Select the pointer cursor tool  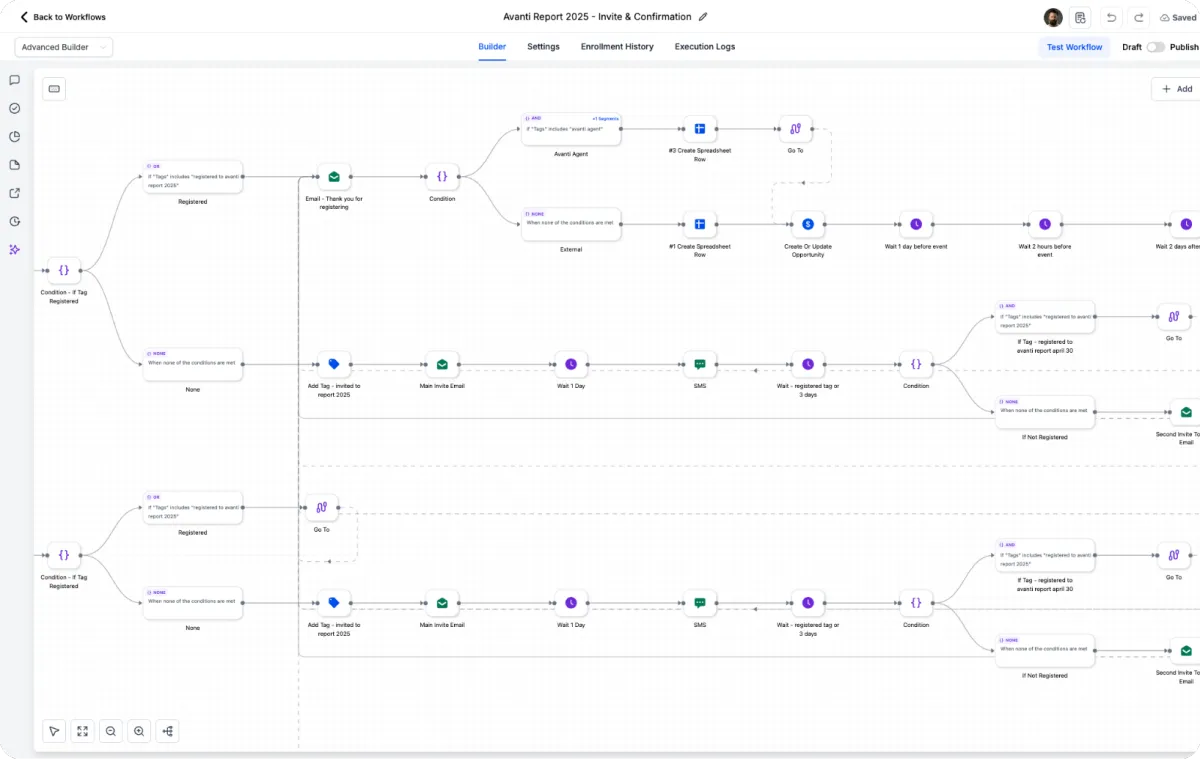coord(54,731)
